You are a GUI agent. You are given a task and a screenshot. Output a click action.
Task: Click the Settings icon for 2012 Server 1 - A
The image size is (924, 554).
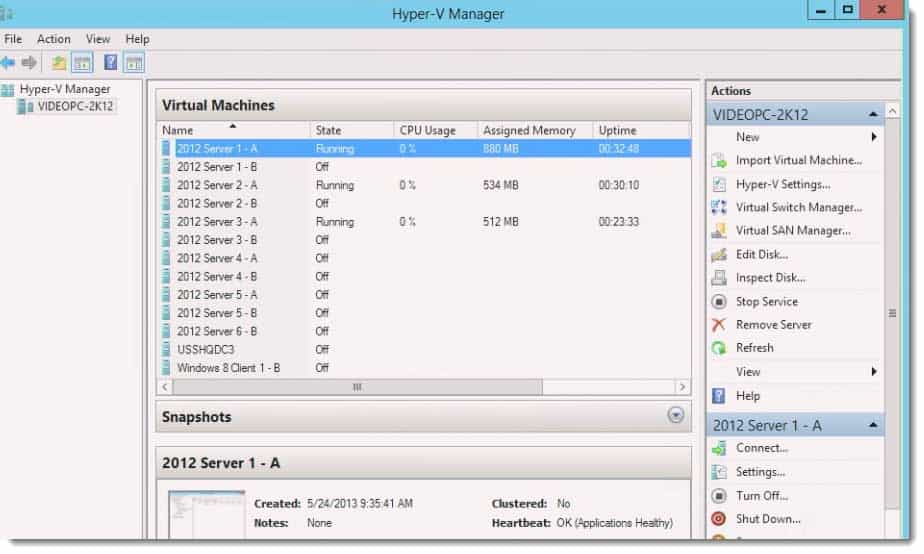719,472
